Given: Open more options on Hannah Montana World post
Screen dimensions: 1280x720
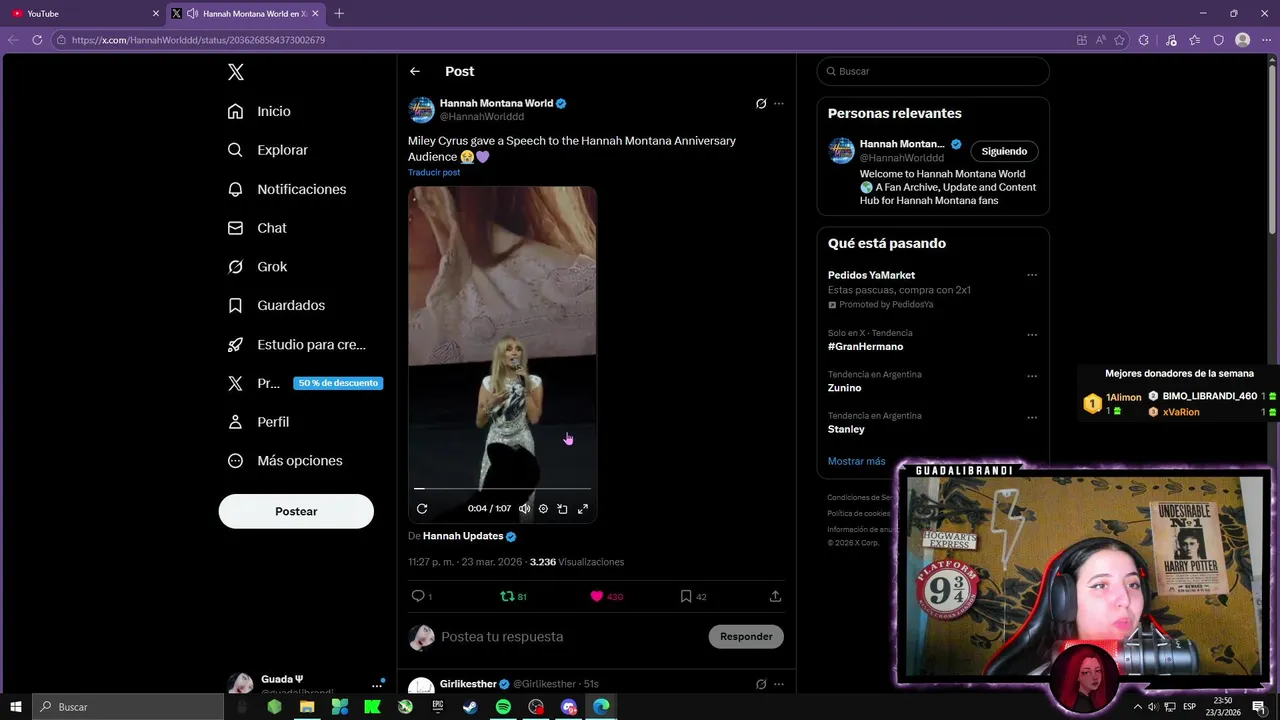Looking at the screenshot, I should [x=779, y=103].
